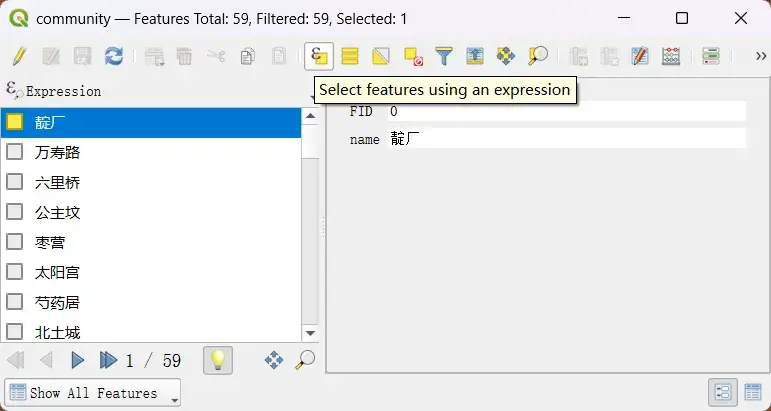Click the current feature number 1 field
This screenshot has width=771, height=411.
point(130,361)
